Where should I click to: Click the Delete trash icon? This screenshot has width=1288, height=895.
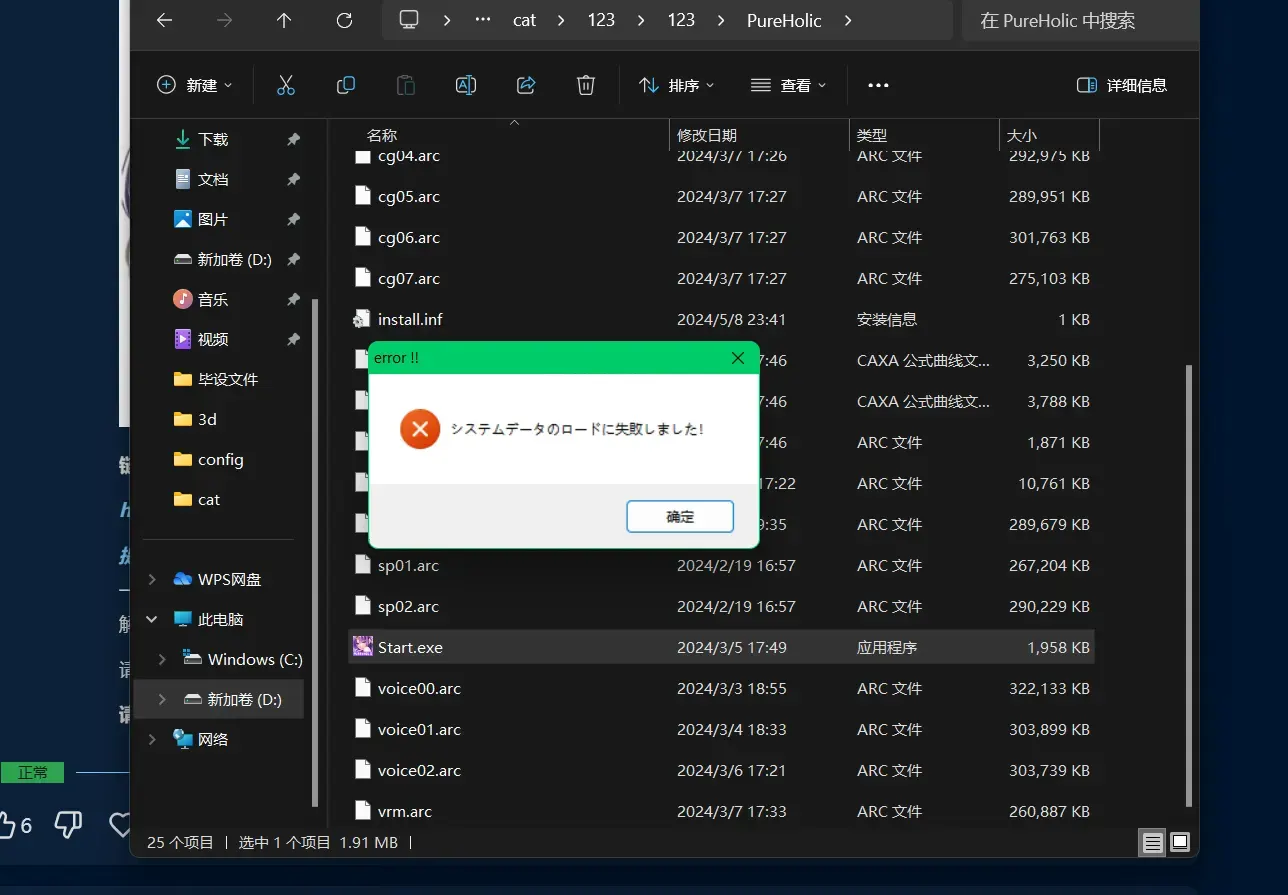586,85
